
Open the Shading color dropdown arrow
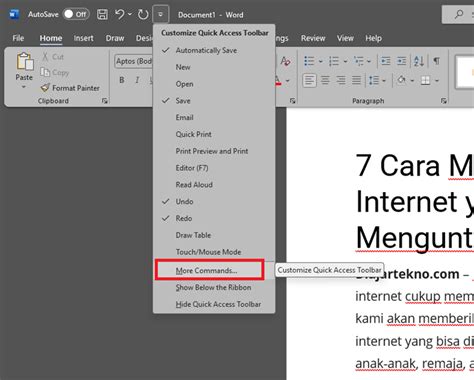pos(412,80)
